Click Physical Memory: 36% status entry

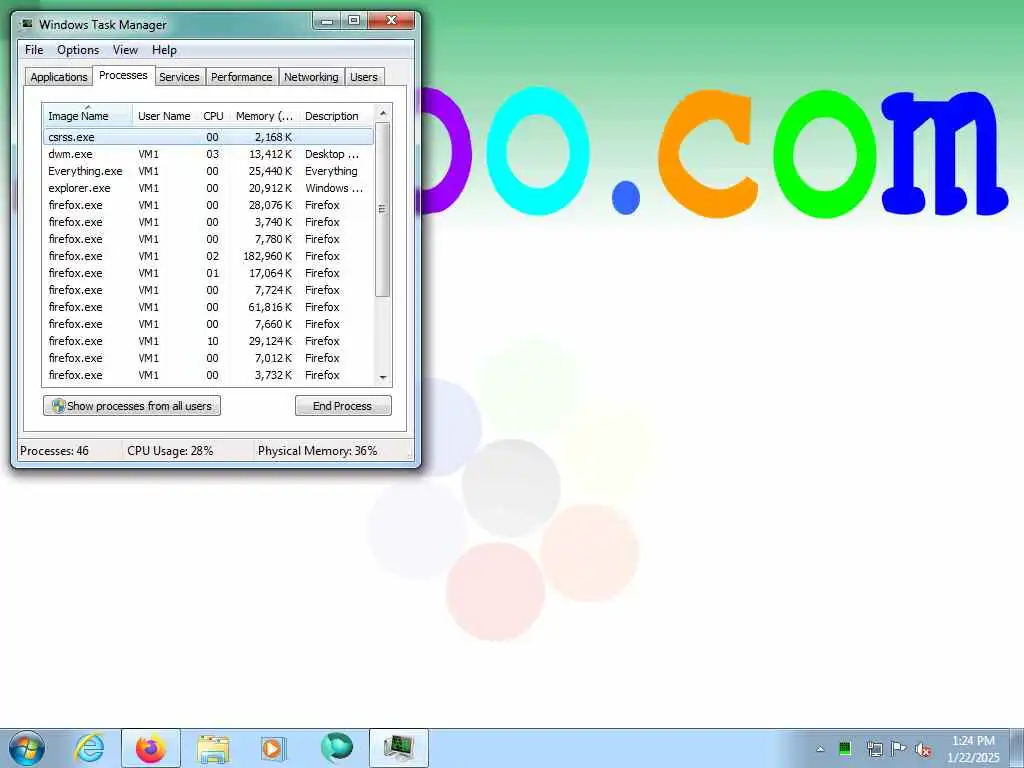[x=317, y=451]
